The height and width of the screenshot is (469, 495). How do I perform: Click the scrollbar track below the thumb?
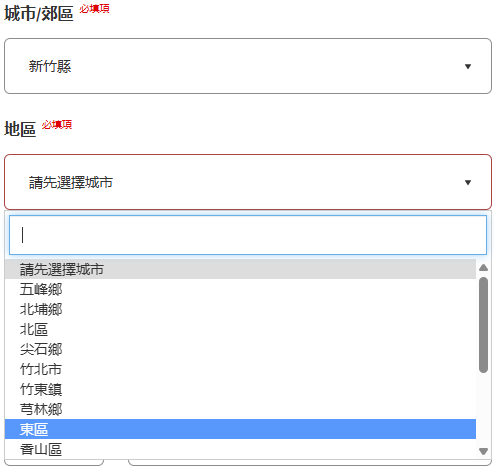click(483, 409)
